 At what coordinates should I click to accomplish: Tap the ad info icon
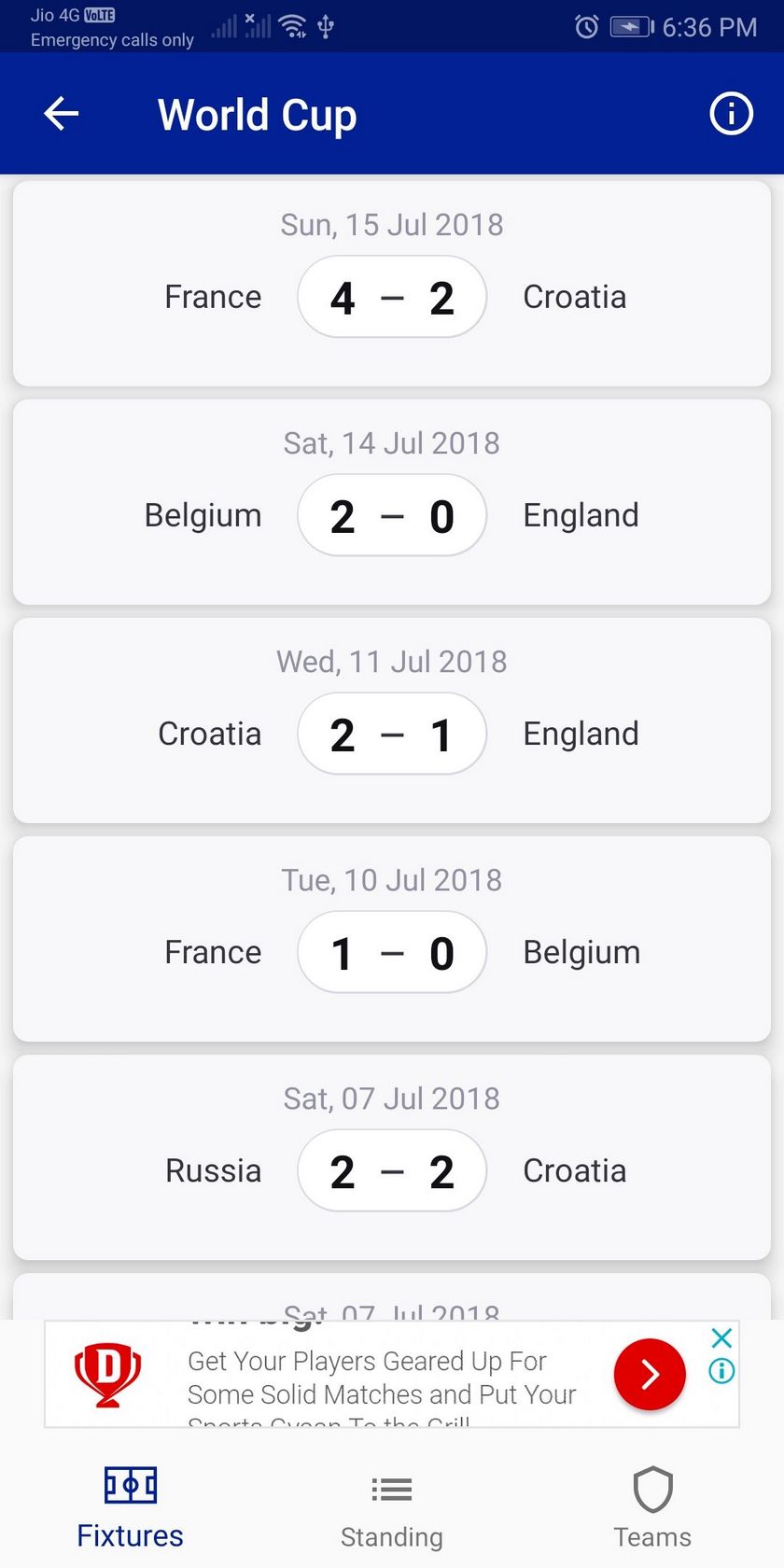click(721, 1371)
